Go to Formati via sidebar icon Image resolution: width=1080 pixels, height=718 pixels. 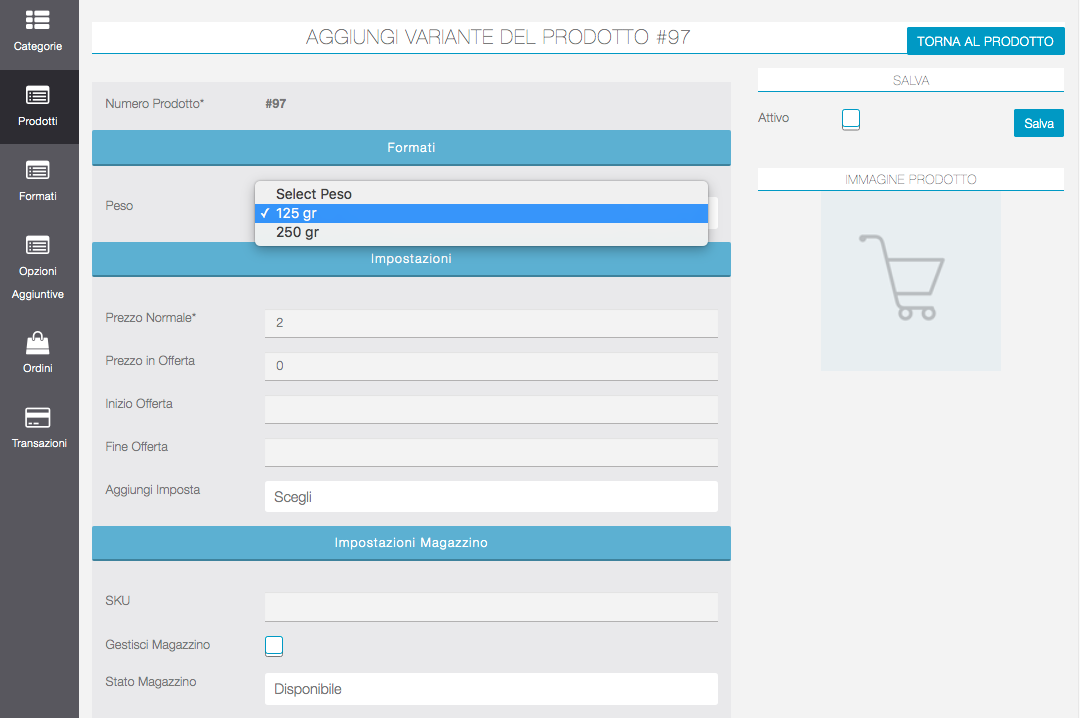38,171
